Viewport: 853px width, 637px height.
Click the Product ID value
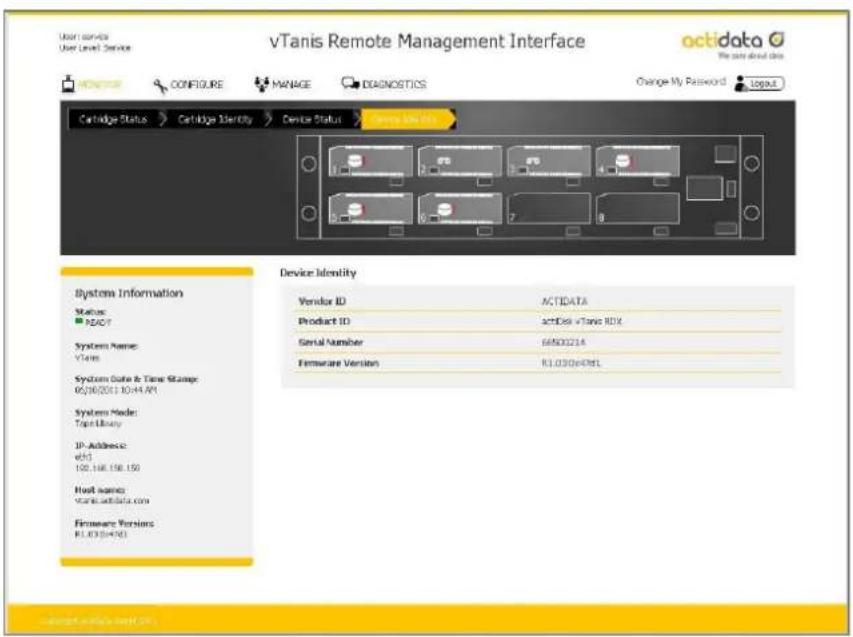pos(582,321)
